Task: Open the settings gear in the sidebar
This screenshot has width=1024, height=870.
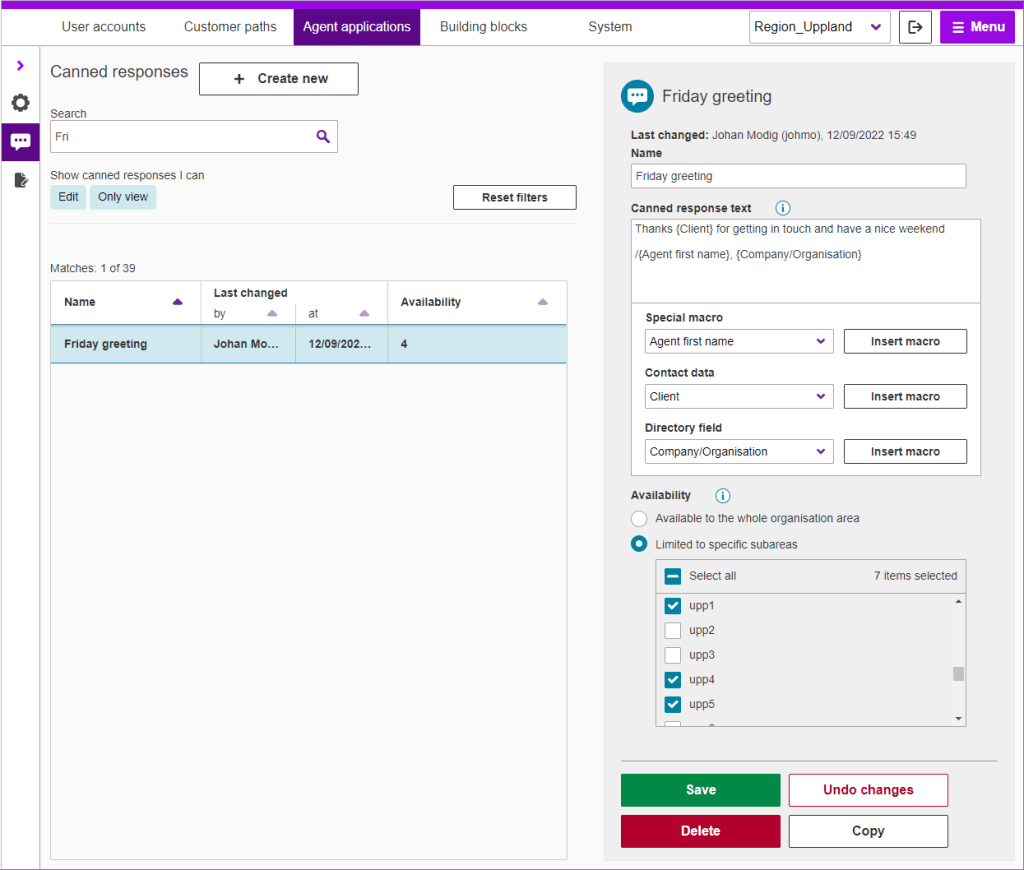Action: [20, 103]
